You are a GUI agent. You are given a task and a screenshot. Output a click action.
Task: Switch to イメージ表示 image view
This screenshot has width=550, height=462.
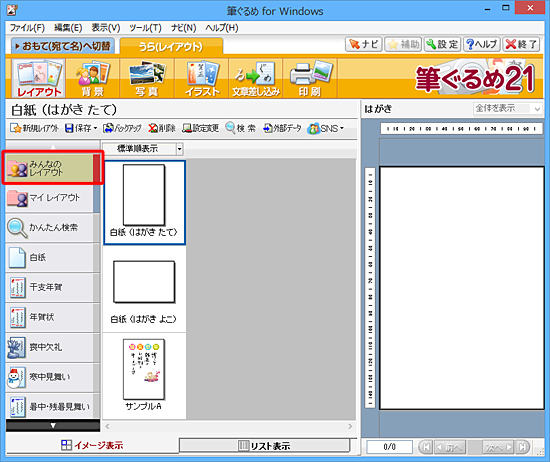point(92,446)
